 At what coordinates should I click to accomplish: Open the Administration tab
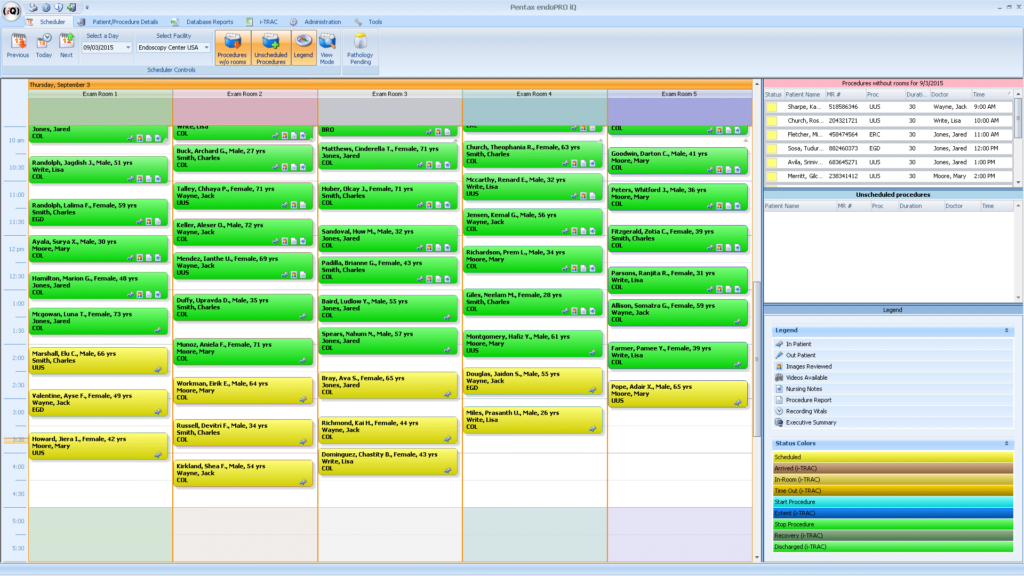(321, 21)
